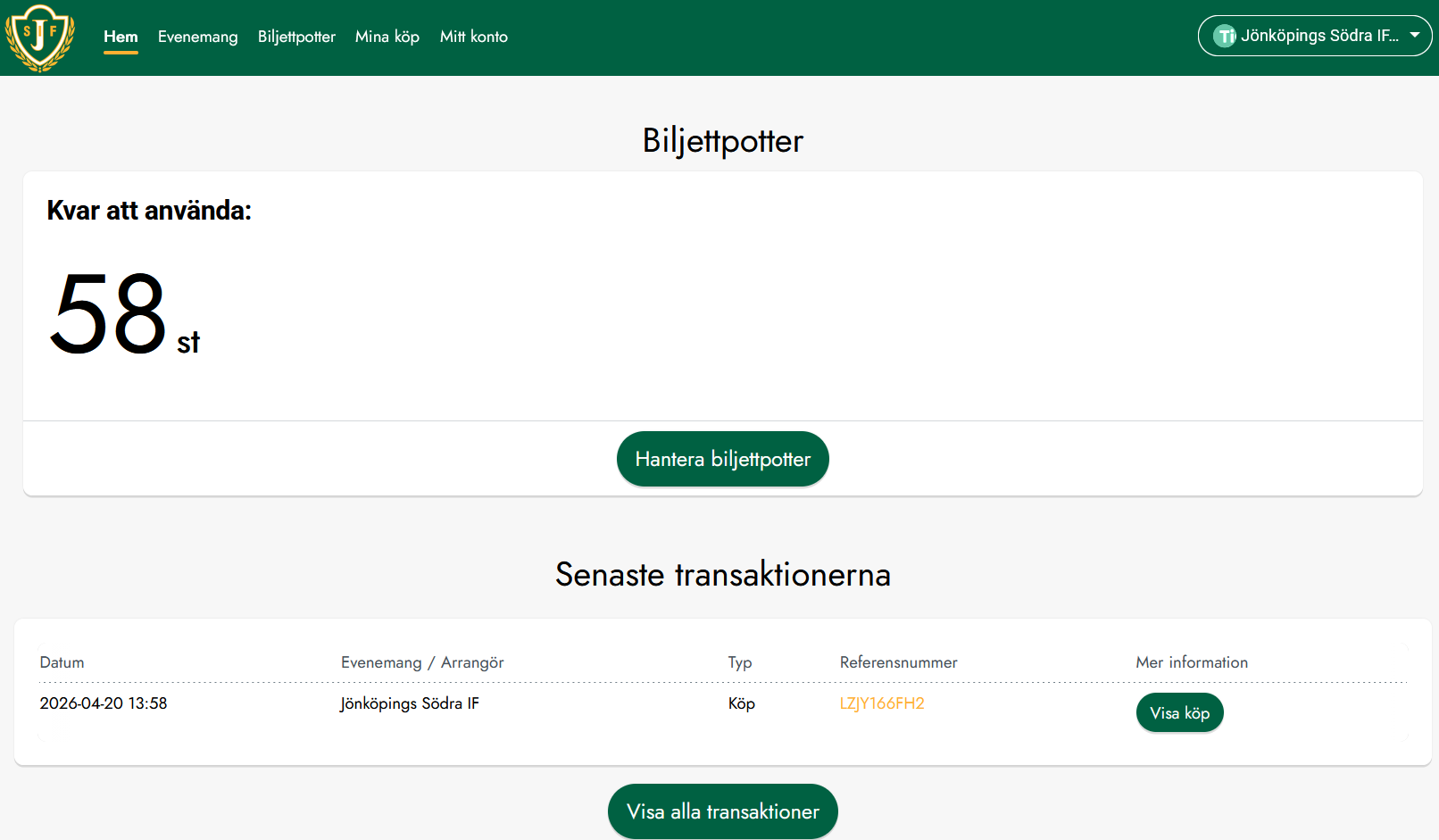
Task: Show all via Visa alla transaktioner button
Action: pos(722,811)
